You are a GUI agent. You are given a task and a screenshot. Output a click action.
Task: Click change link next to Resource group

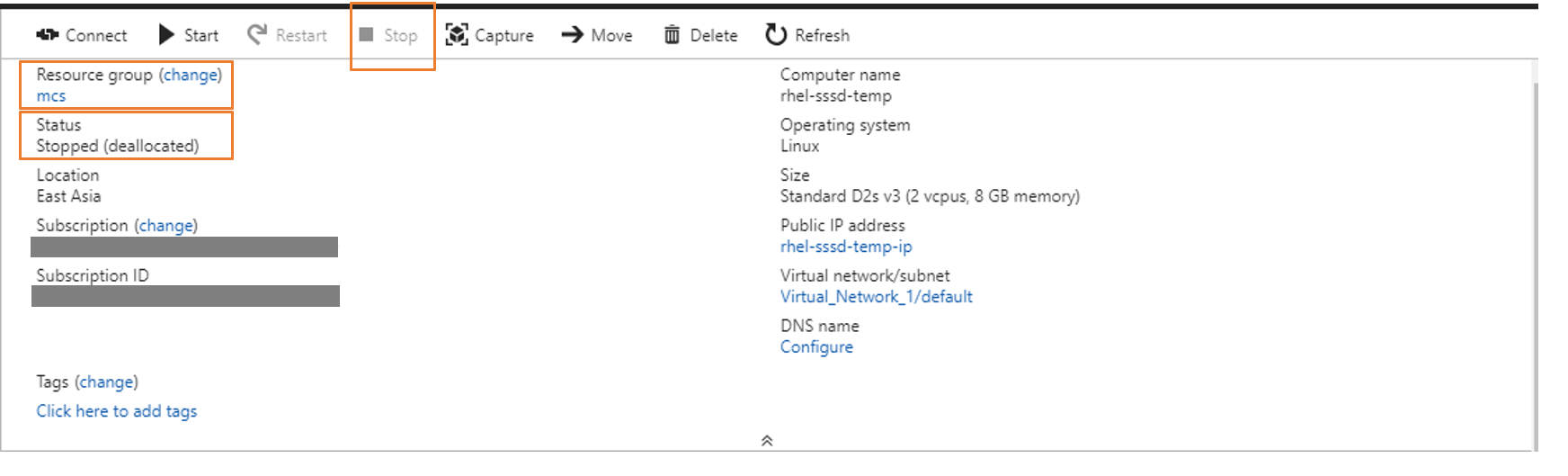click(191, 75)
